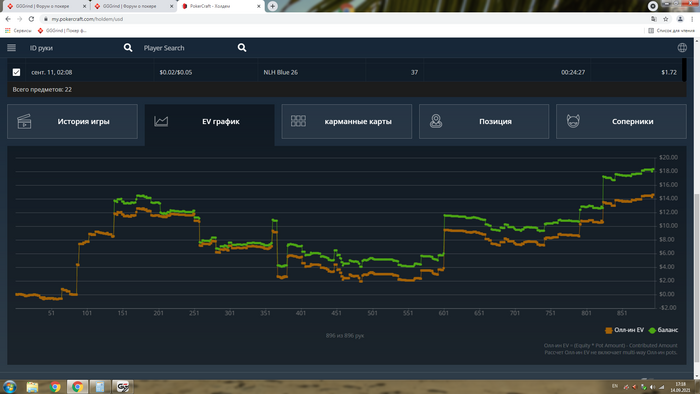Screen dimensions: 700x394
Task: Click the magnifier next to ID руки
Action: [x=128, y=48]
